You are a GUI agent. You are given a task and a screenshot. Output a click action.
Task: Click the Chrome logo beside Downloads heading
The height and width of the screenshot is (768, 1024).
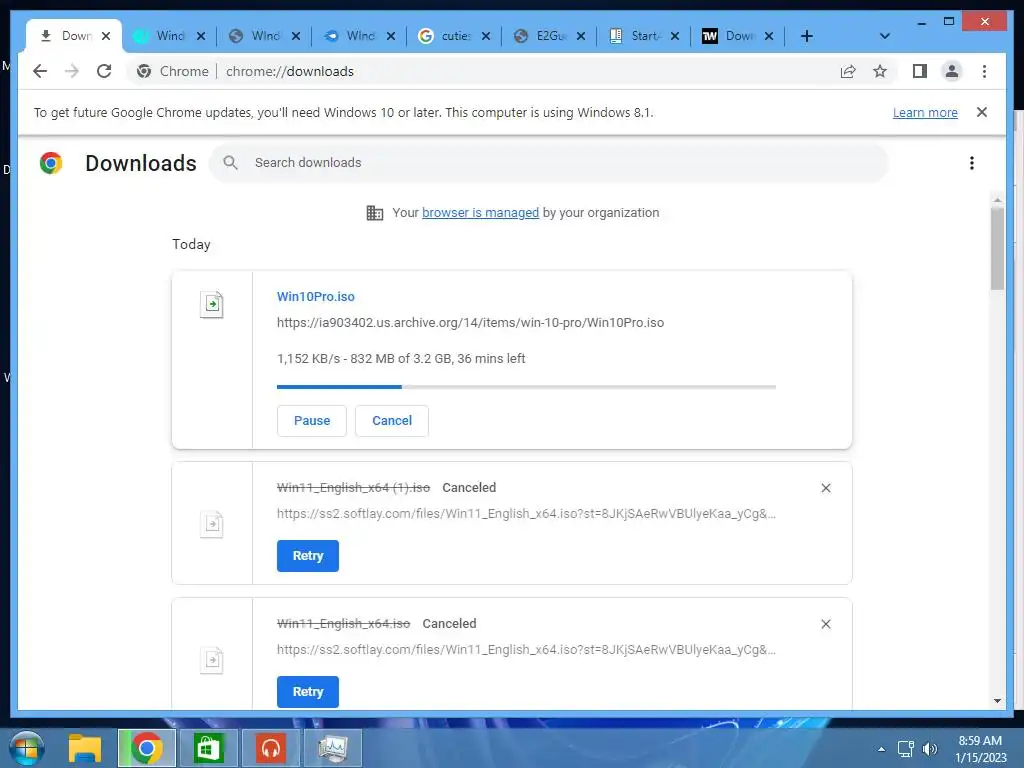(51, 163)
